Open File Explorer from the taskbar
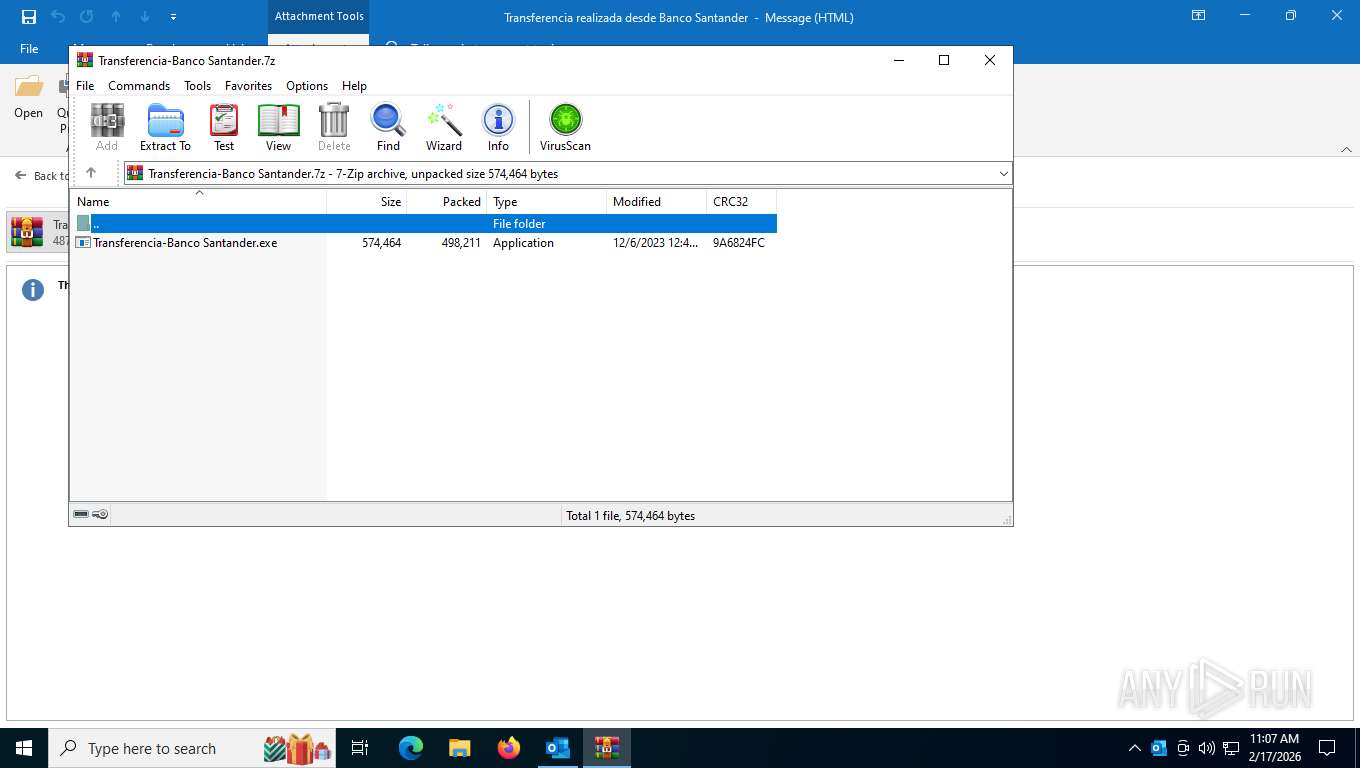Screen dimensions: 1360x768 460,748
